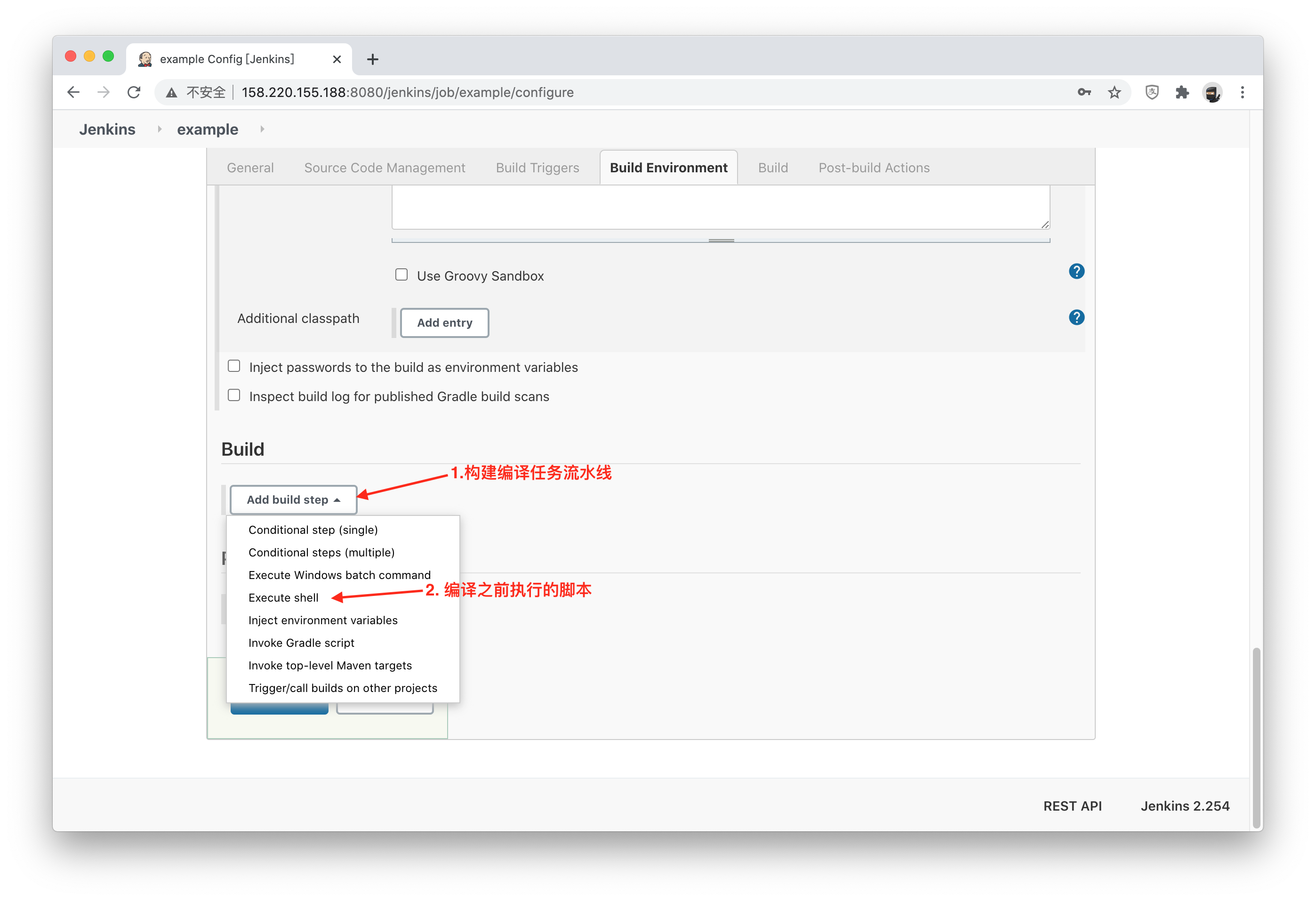Open help for Additional classpath
This screenshot has width=1316, height=901.
(x=1076, y=317)
